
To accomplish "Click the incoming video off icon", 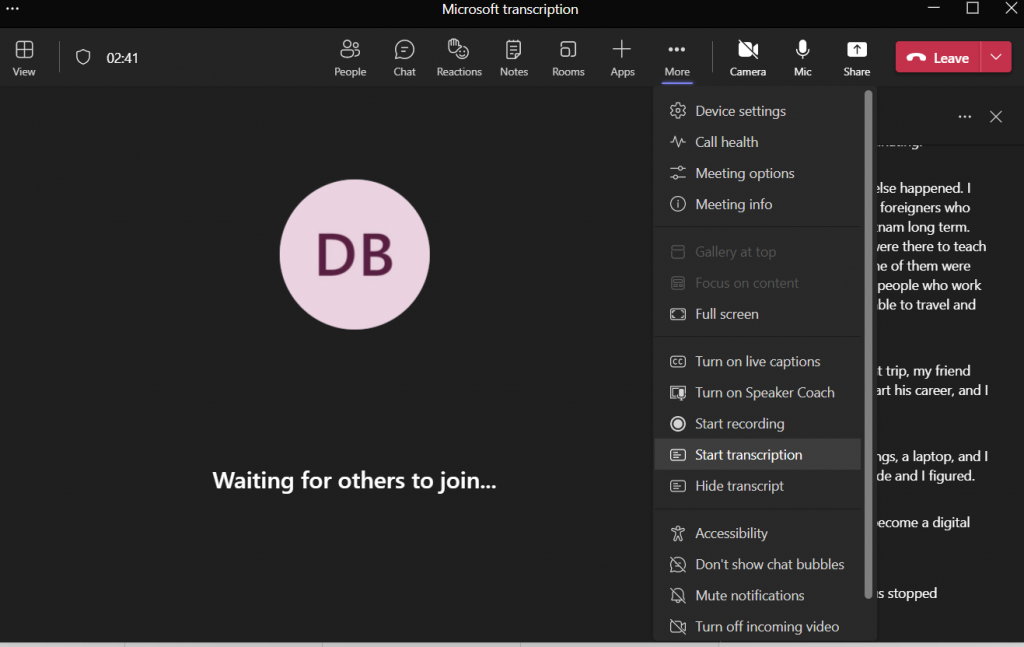I will click(x=678, y=627).
